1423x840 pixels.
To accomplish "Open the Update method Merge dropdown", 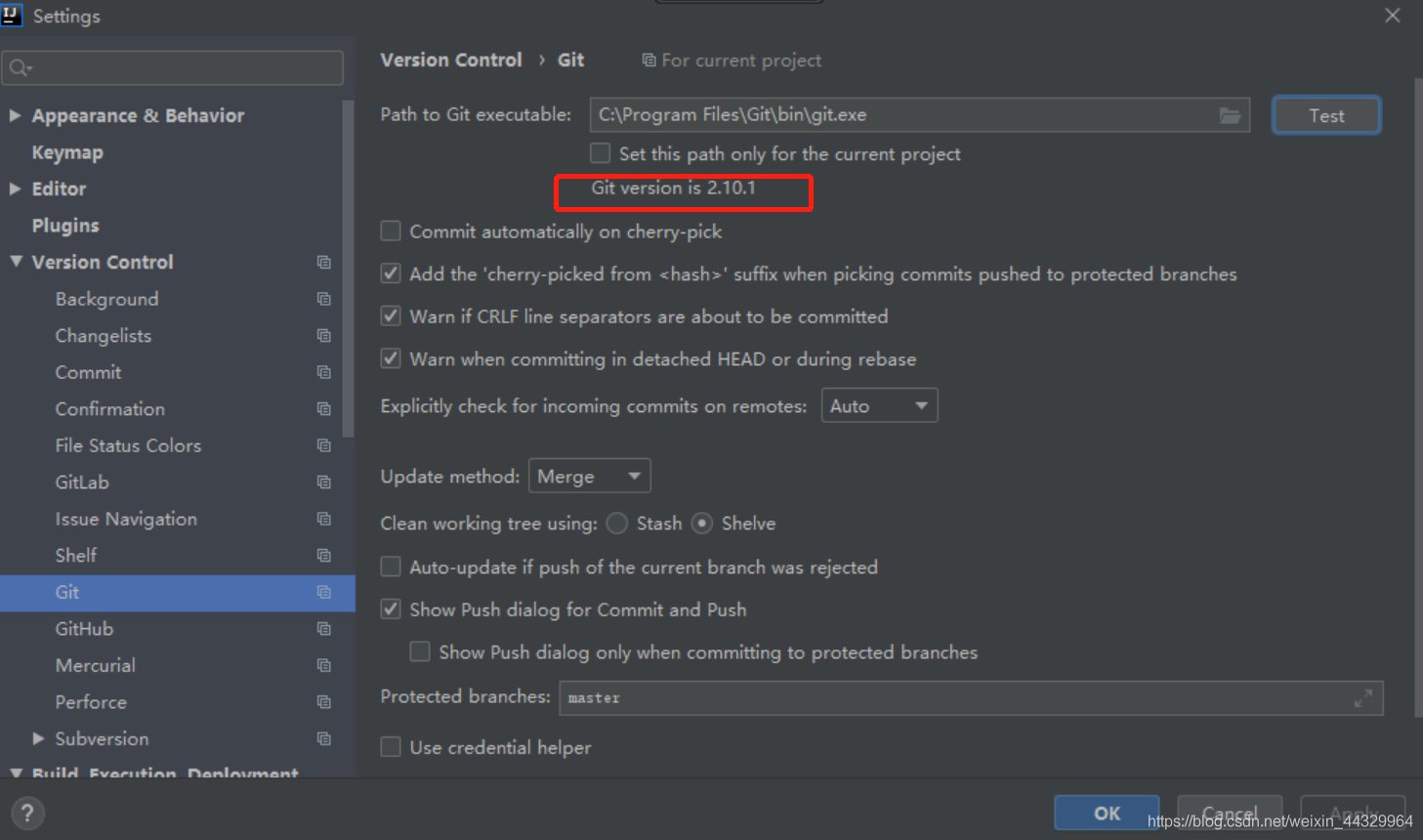I will [x=589, y=477].
